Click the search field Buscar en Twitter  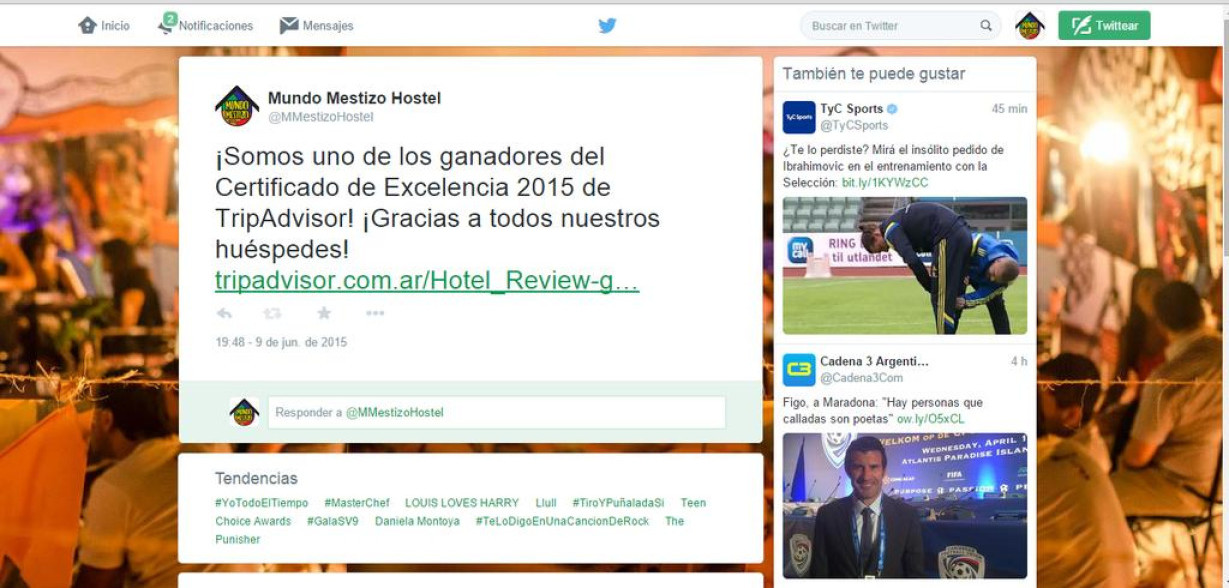[x=900, y=26]
